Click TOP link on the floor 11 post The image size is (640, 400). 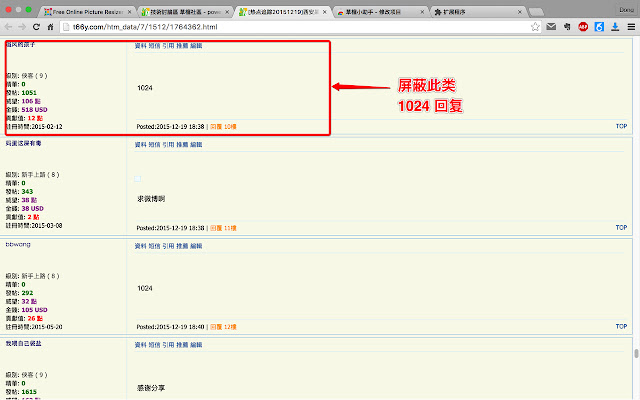point(621,228)
